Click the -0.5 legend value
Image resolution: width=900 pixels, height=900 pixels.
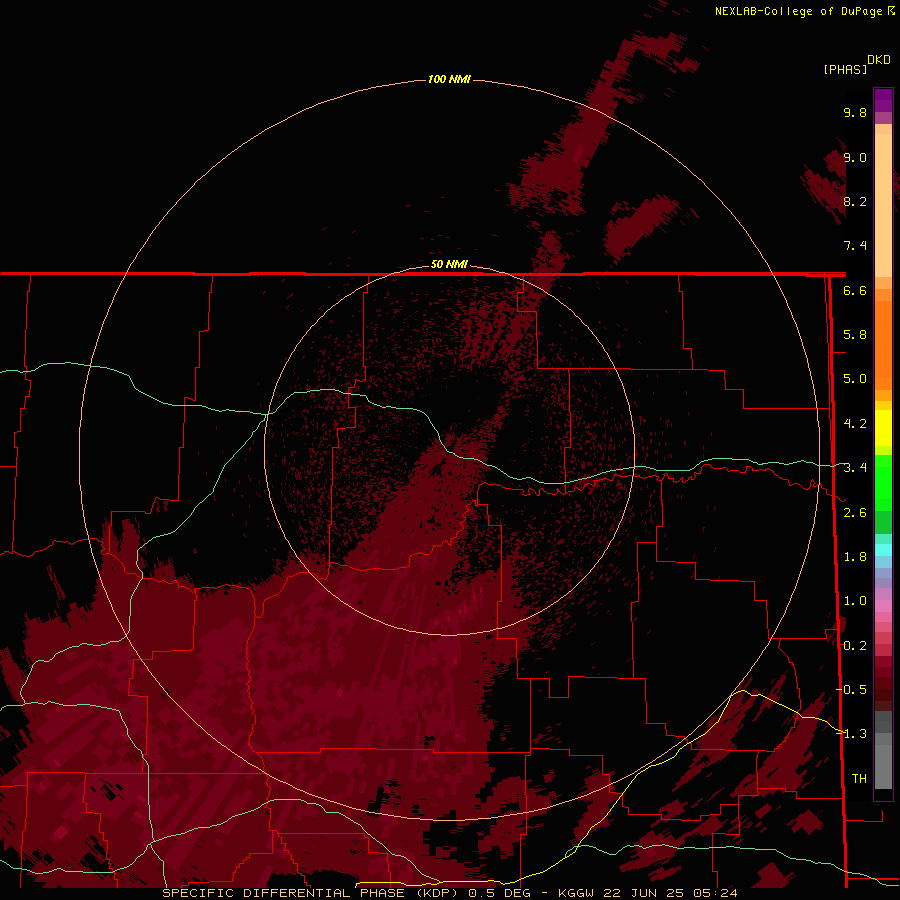852,690
